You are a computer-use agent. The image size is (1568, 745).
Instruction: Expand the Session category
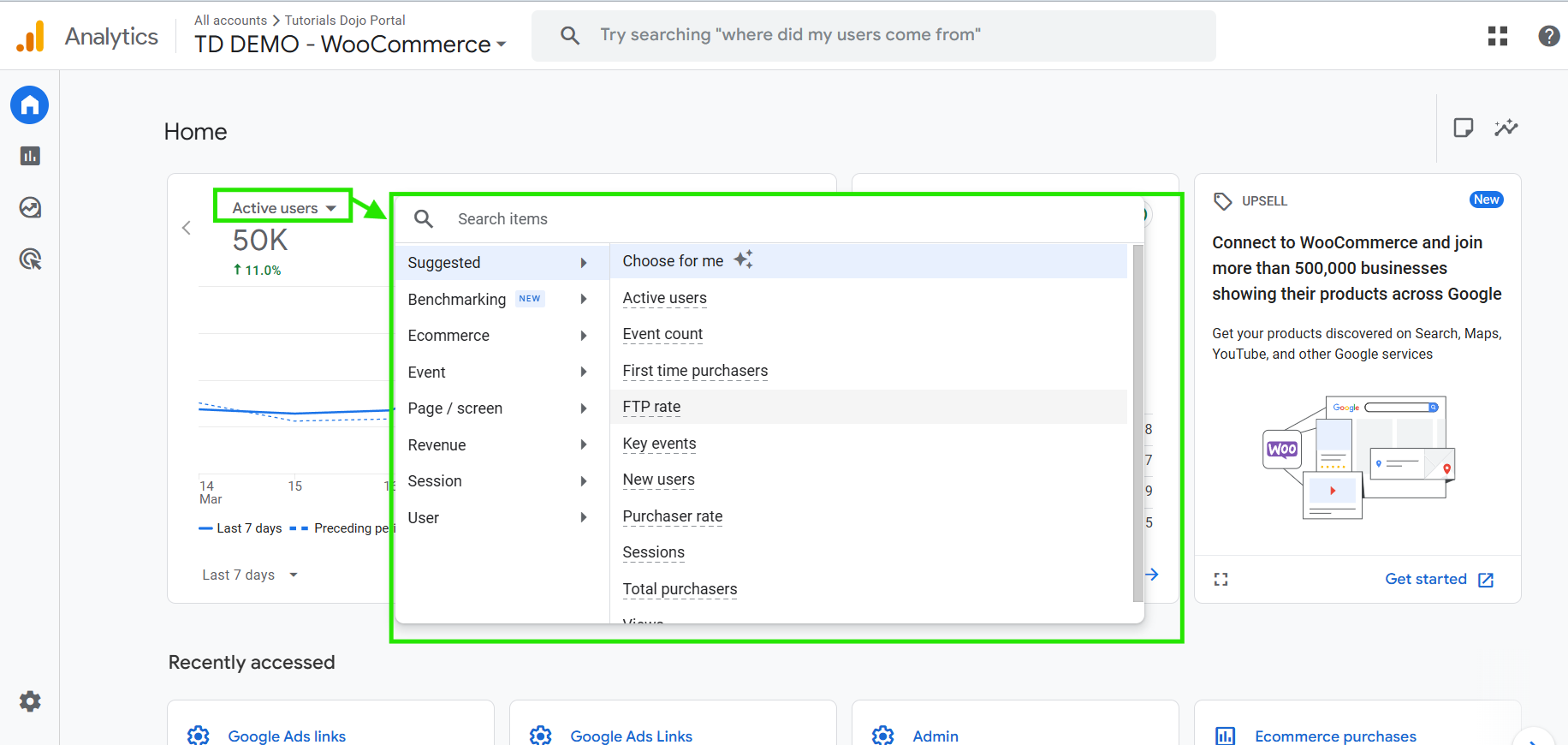pos(502,481)
